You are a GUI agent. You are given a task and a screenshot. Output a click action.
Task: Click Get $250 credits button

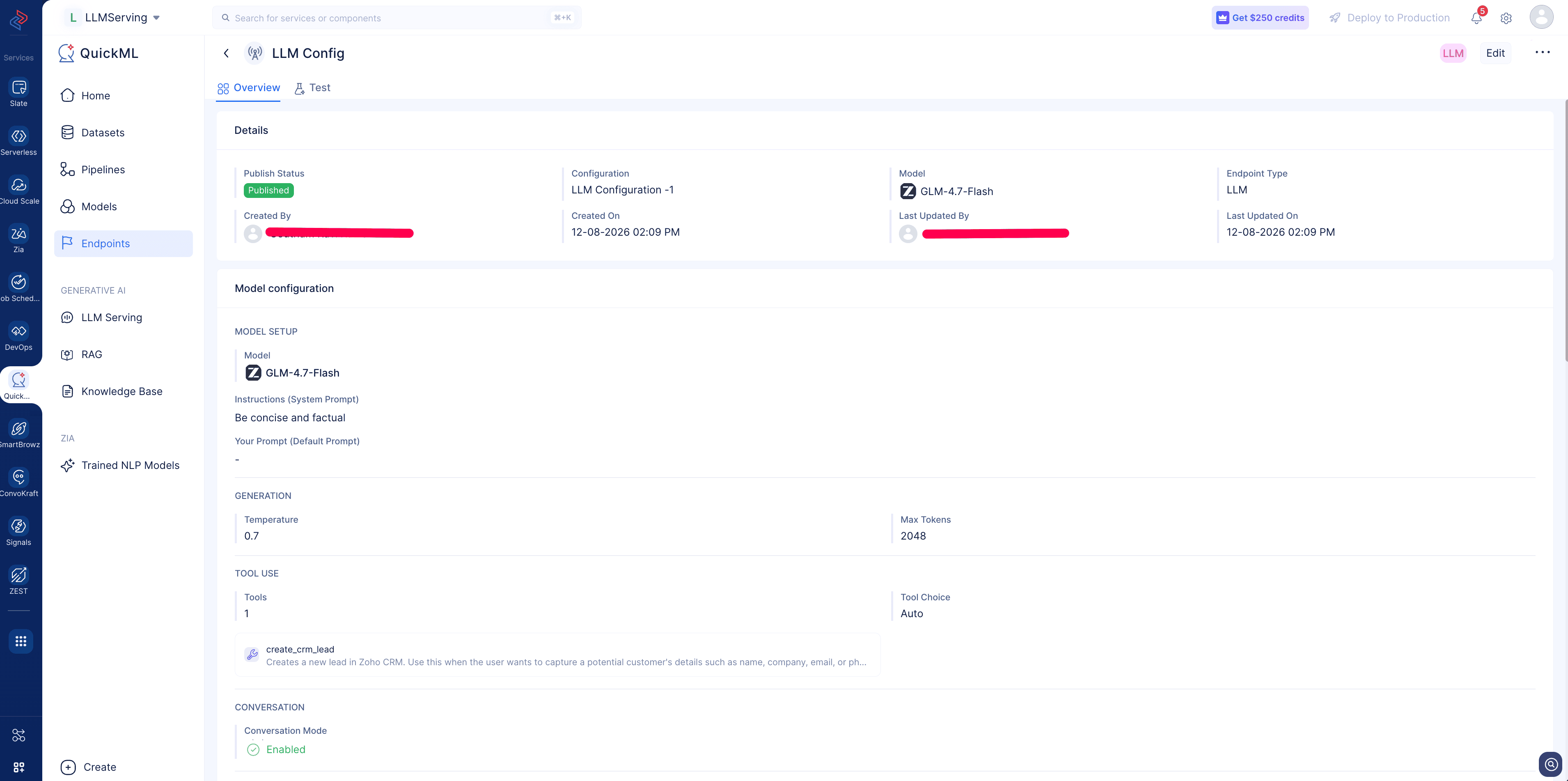(1260, 18)
